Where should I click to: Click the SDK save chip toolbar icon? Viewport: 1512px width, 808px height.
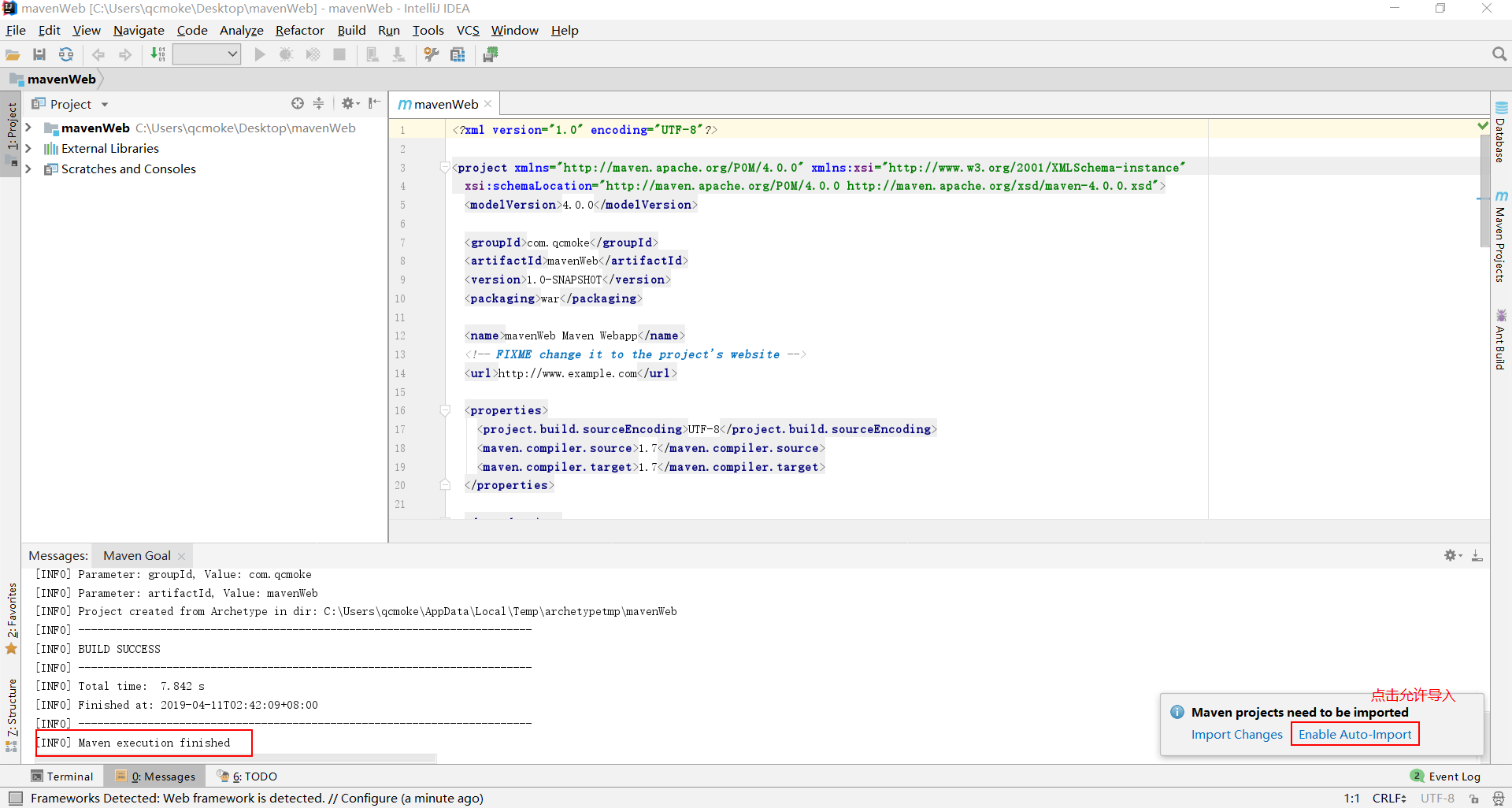491,54
